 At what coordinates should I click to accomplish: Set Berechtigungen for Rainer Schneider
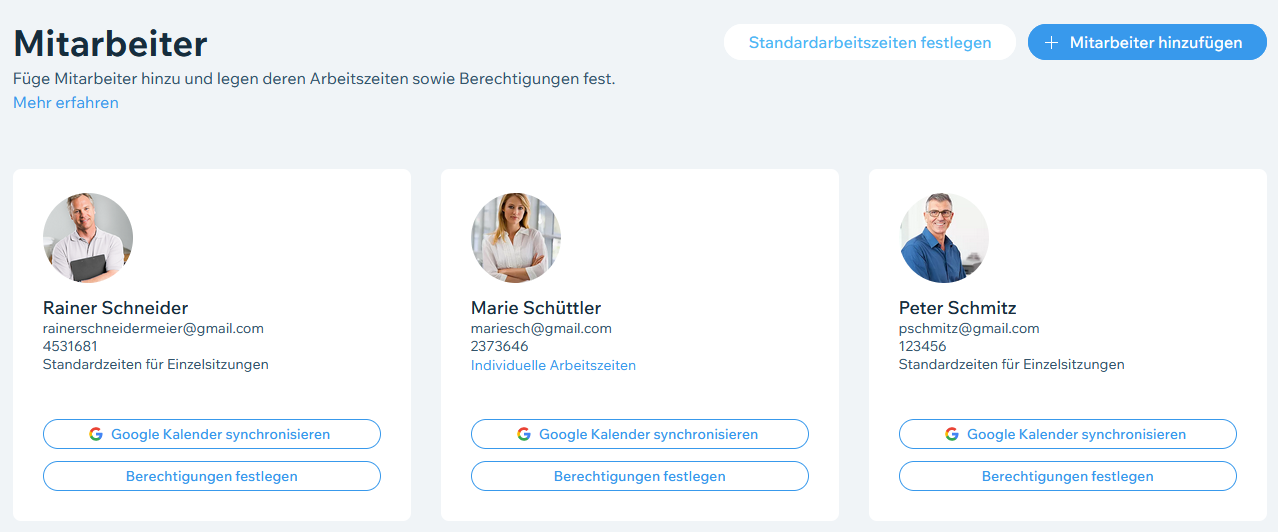(x=212, y=476)
